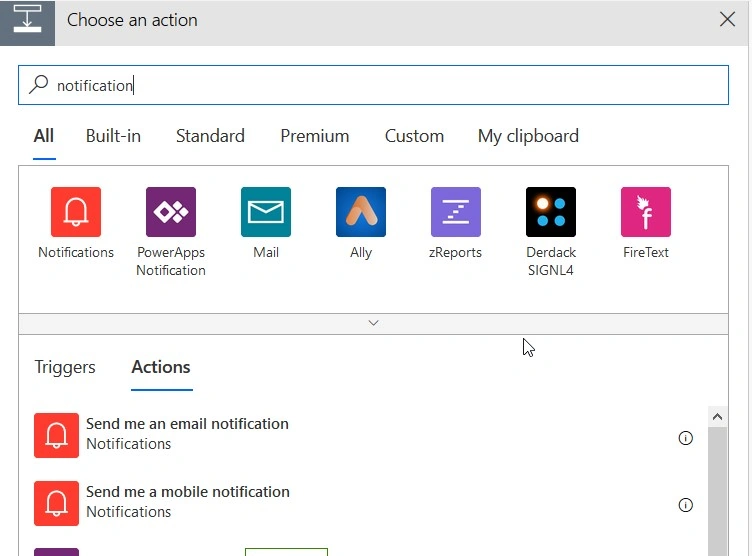The image size is (752, 556).
Task: Select the PowerApps Notification connector
Action: (x=171, y=212)
